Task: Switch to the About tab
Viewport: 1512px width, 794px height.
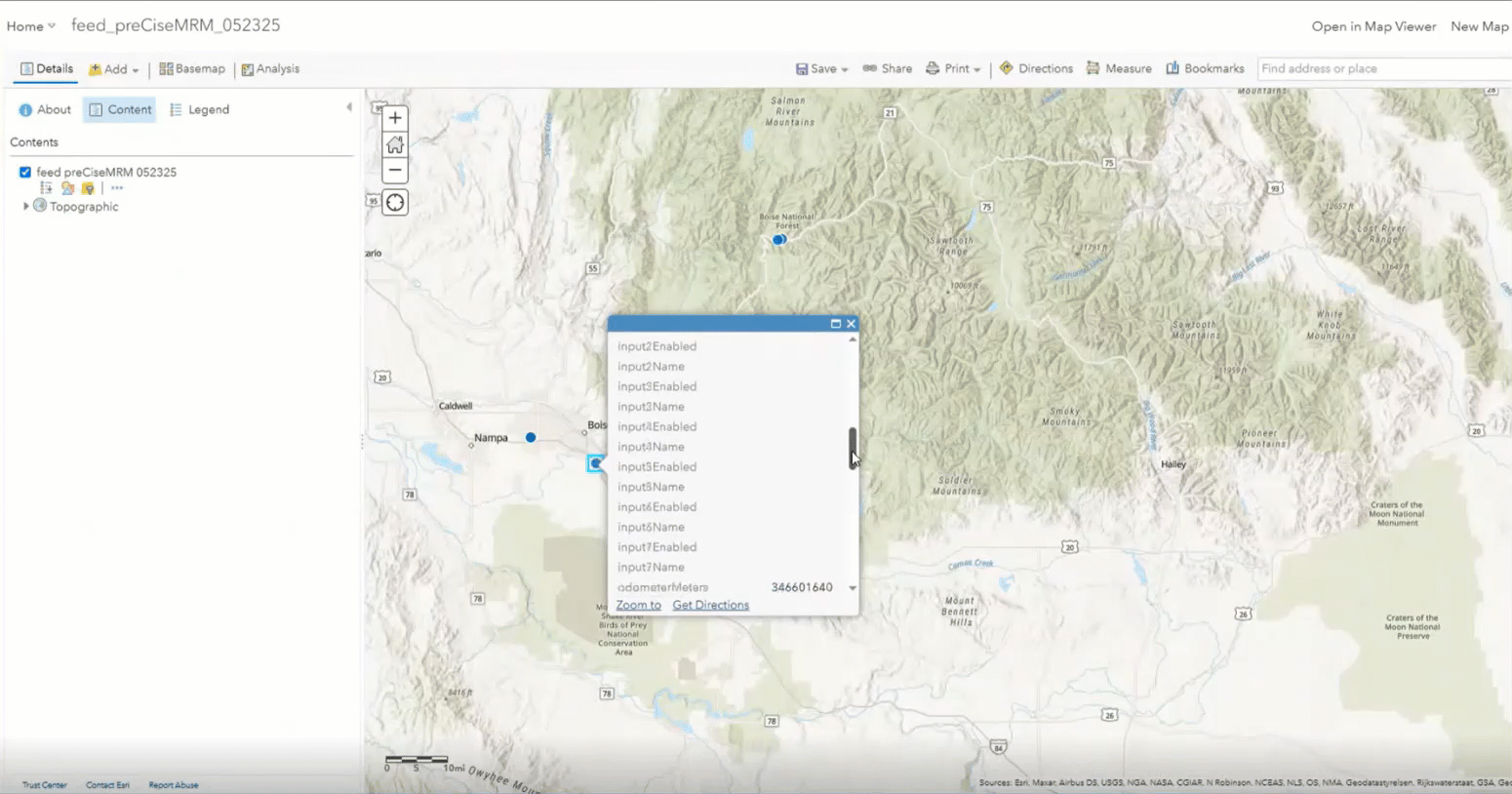Action: tap(45, 109)
